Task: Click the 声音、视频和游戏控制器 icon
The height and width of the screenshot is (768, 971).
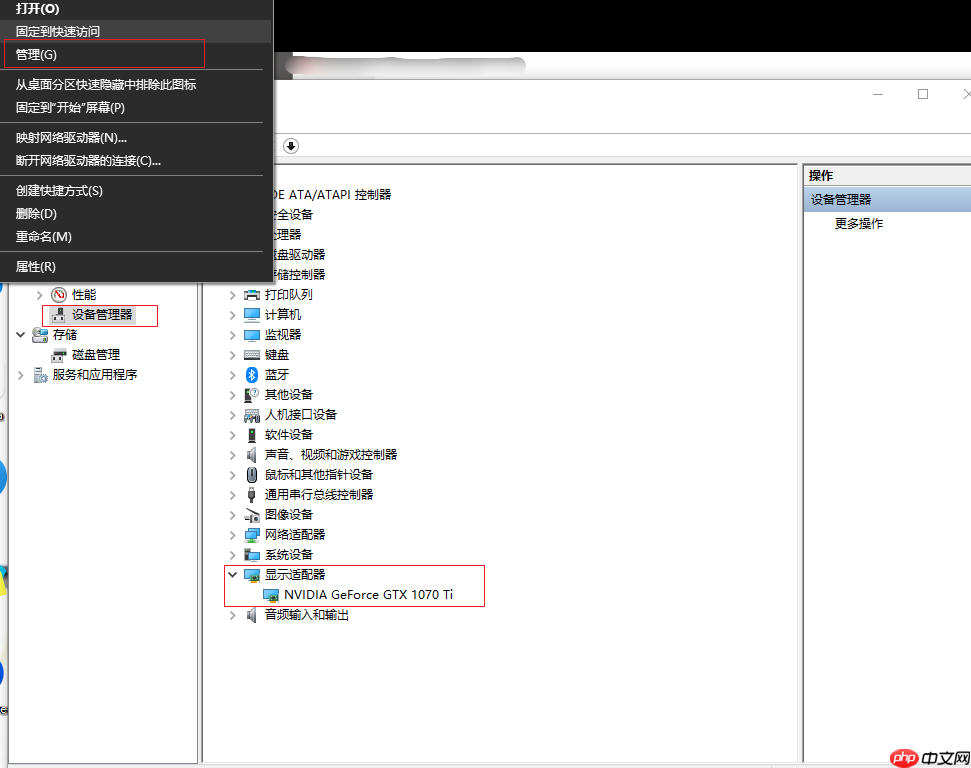Action: (x=250, y=454)
